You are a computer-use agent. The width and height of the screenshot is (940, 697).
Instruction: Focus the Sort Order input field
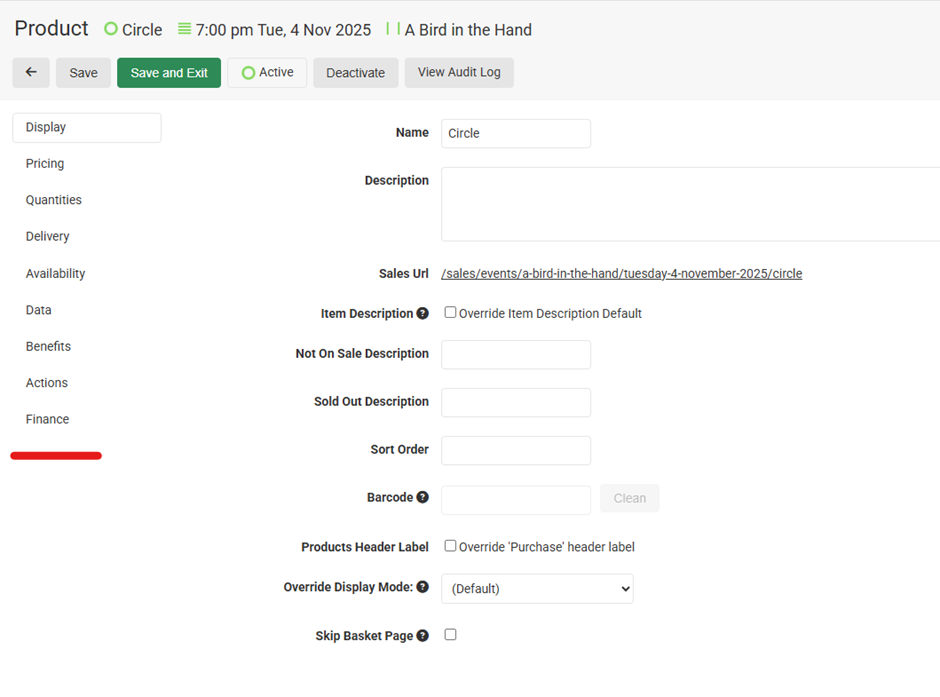515,451
